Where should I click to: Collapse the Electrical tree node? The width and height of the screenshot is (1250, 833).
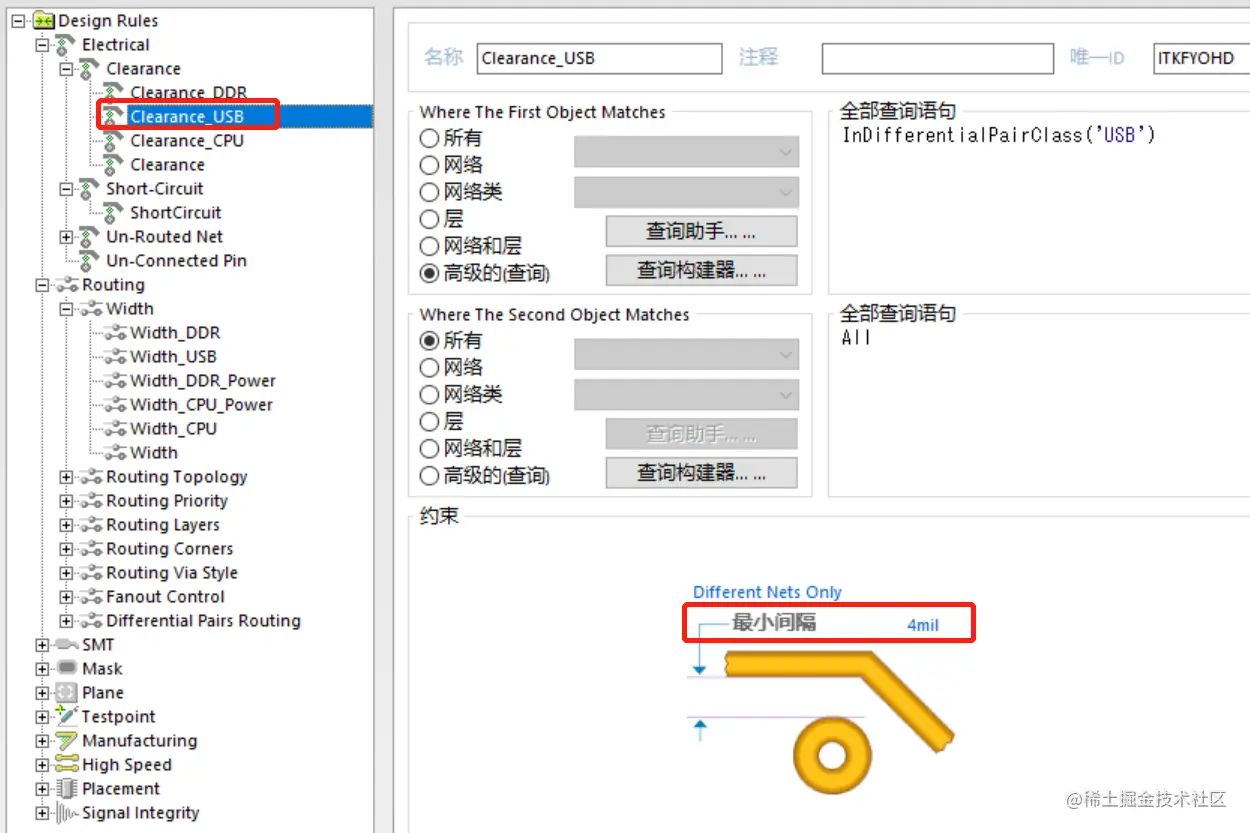point(42,44)
